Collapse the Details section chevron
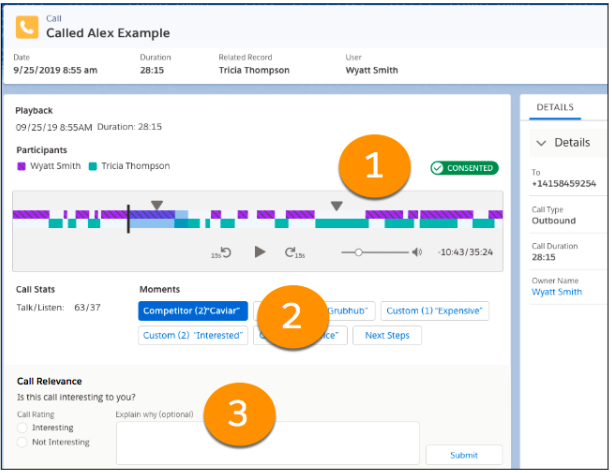Viewport: 612px width, 473px height. [x=542, y=143]
